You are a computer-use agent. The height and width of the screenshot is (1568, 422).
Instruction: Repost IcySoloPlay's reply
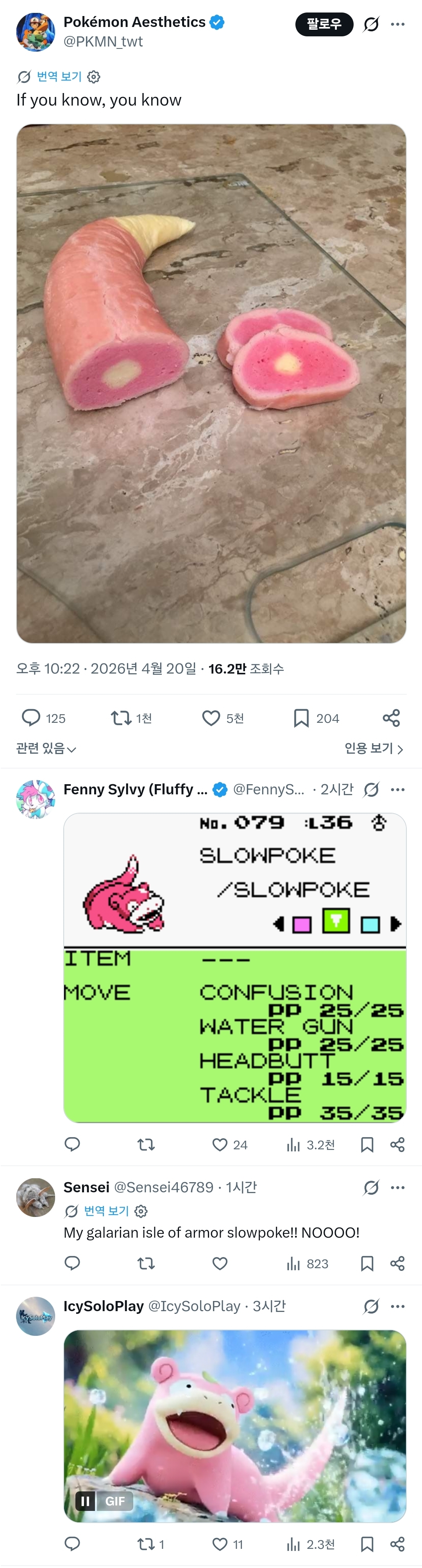pos(146,1544)
